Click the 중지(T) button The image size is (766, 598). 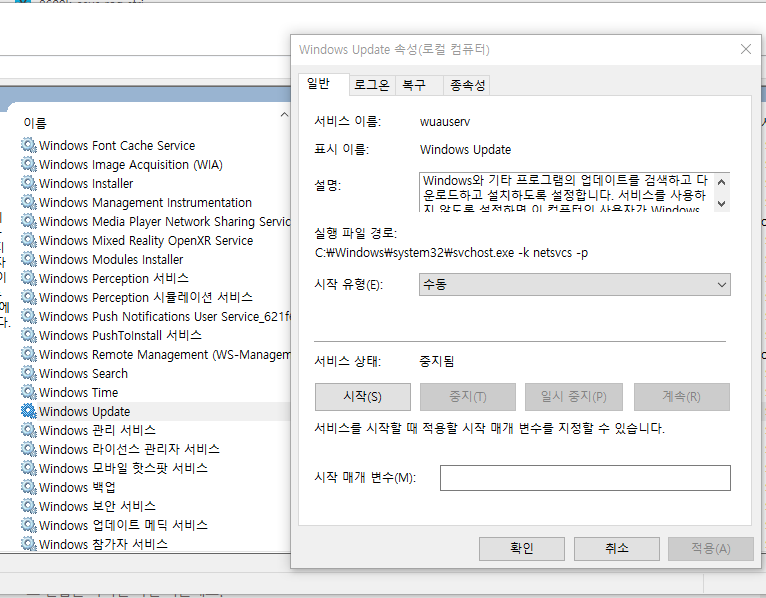[x=468, y=397]
